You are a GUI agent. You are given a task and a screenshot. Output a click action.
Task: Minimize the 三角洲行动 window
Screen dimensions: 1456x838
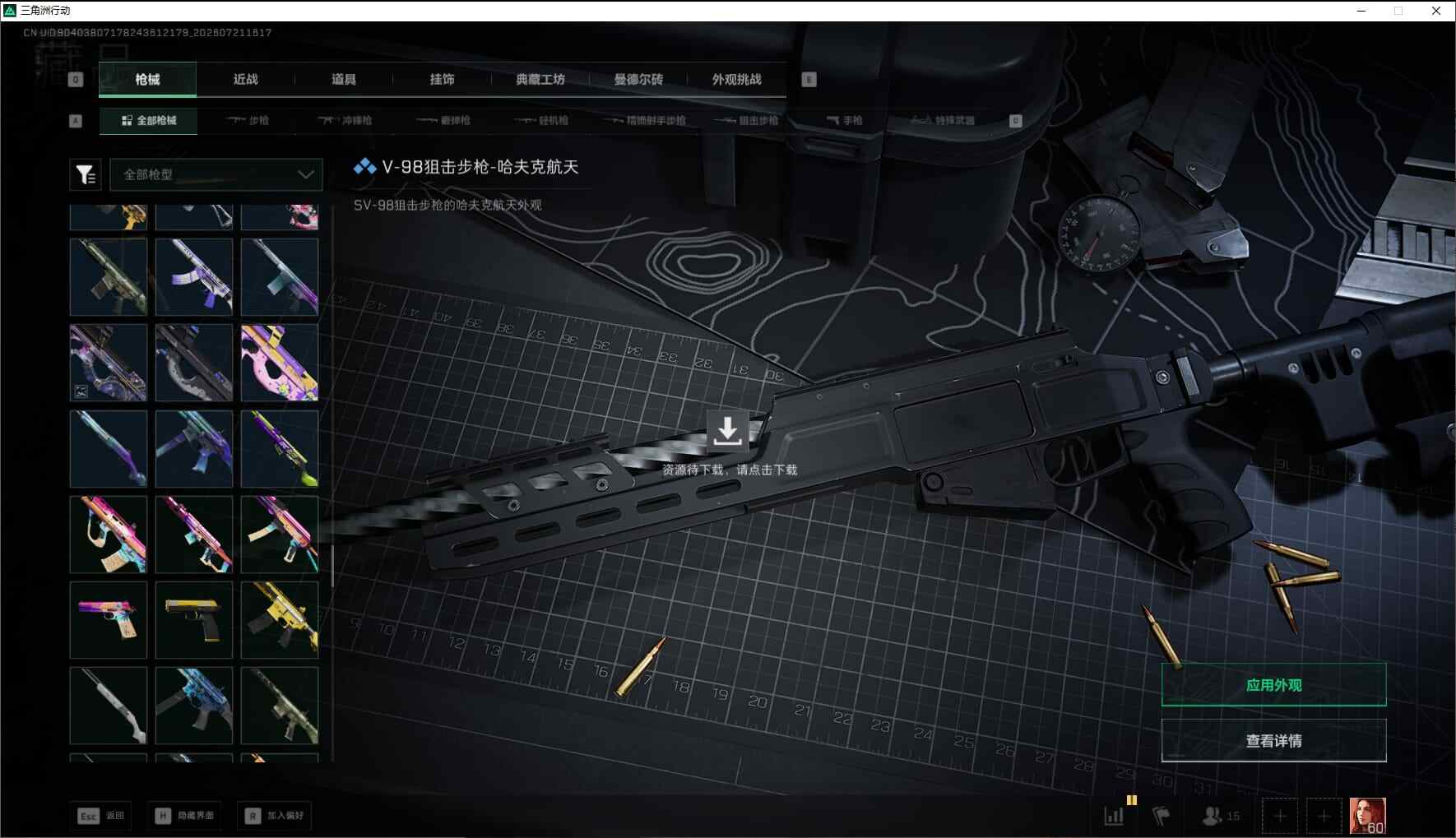tap(1361, 11)
